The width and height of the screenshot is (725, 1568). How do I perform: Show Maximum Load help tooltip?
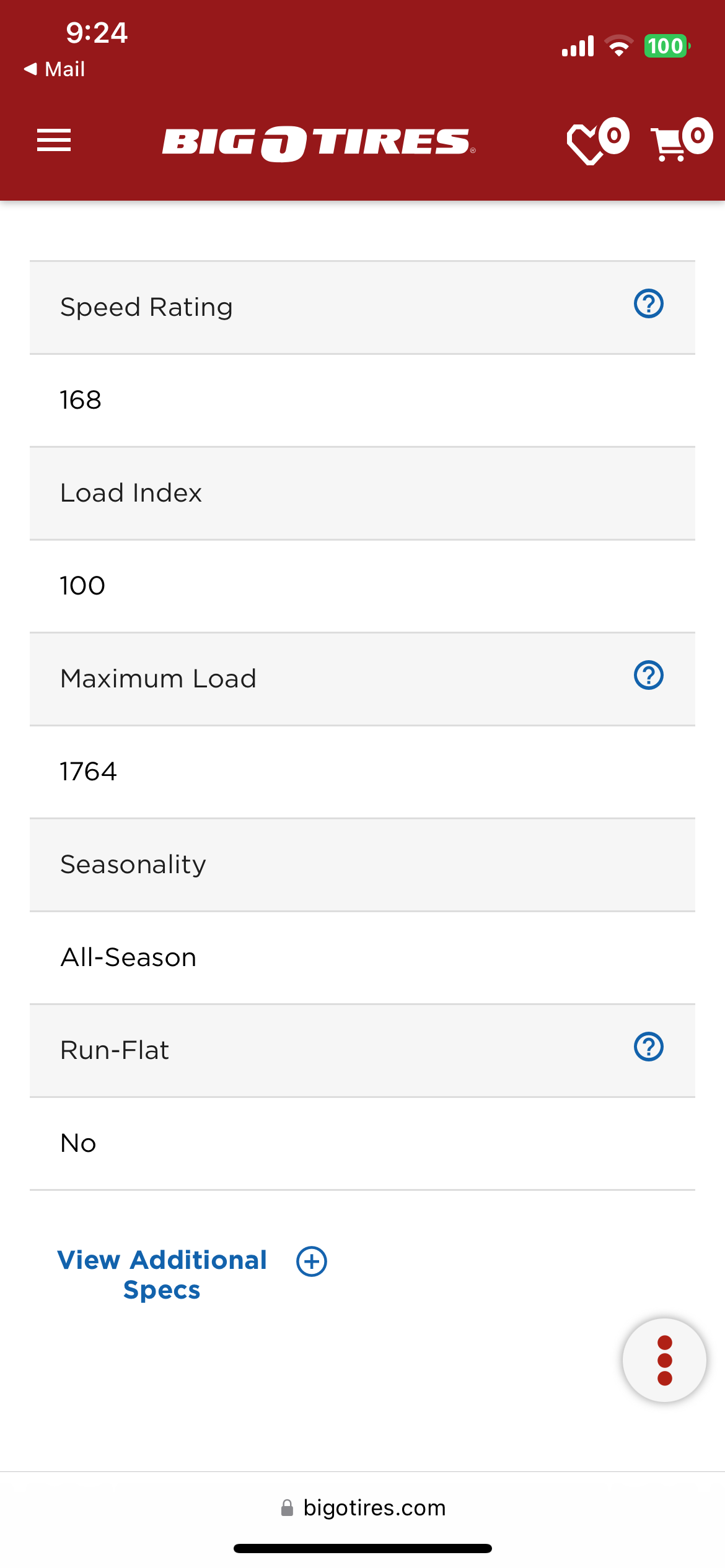649,676
